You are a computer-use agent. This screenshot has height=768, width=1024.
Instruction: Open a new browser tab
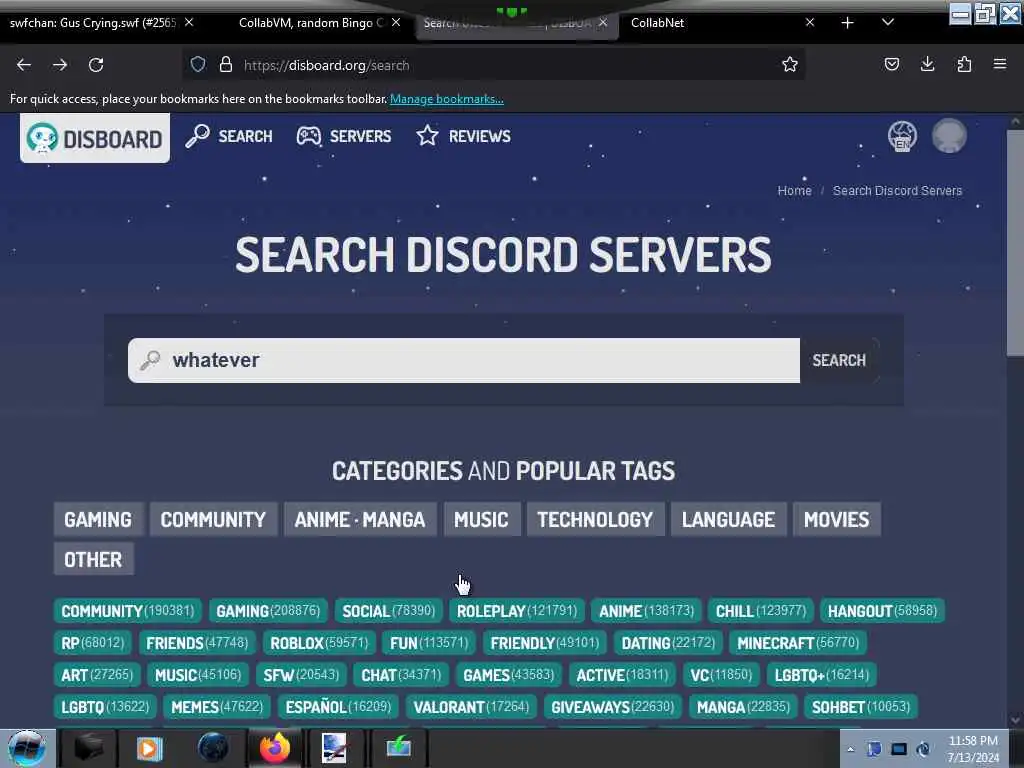click(847, 23)
